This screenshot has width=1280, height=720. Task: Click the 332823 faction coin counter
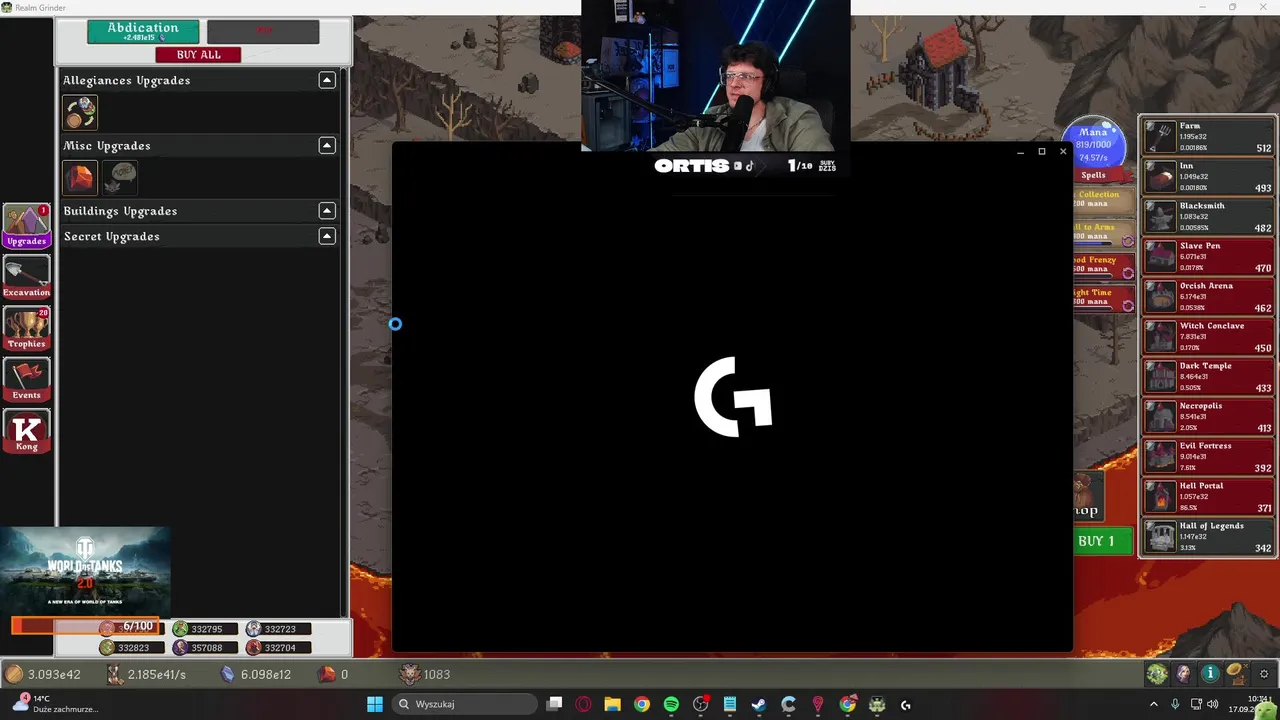[x=132, y=647]
